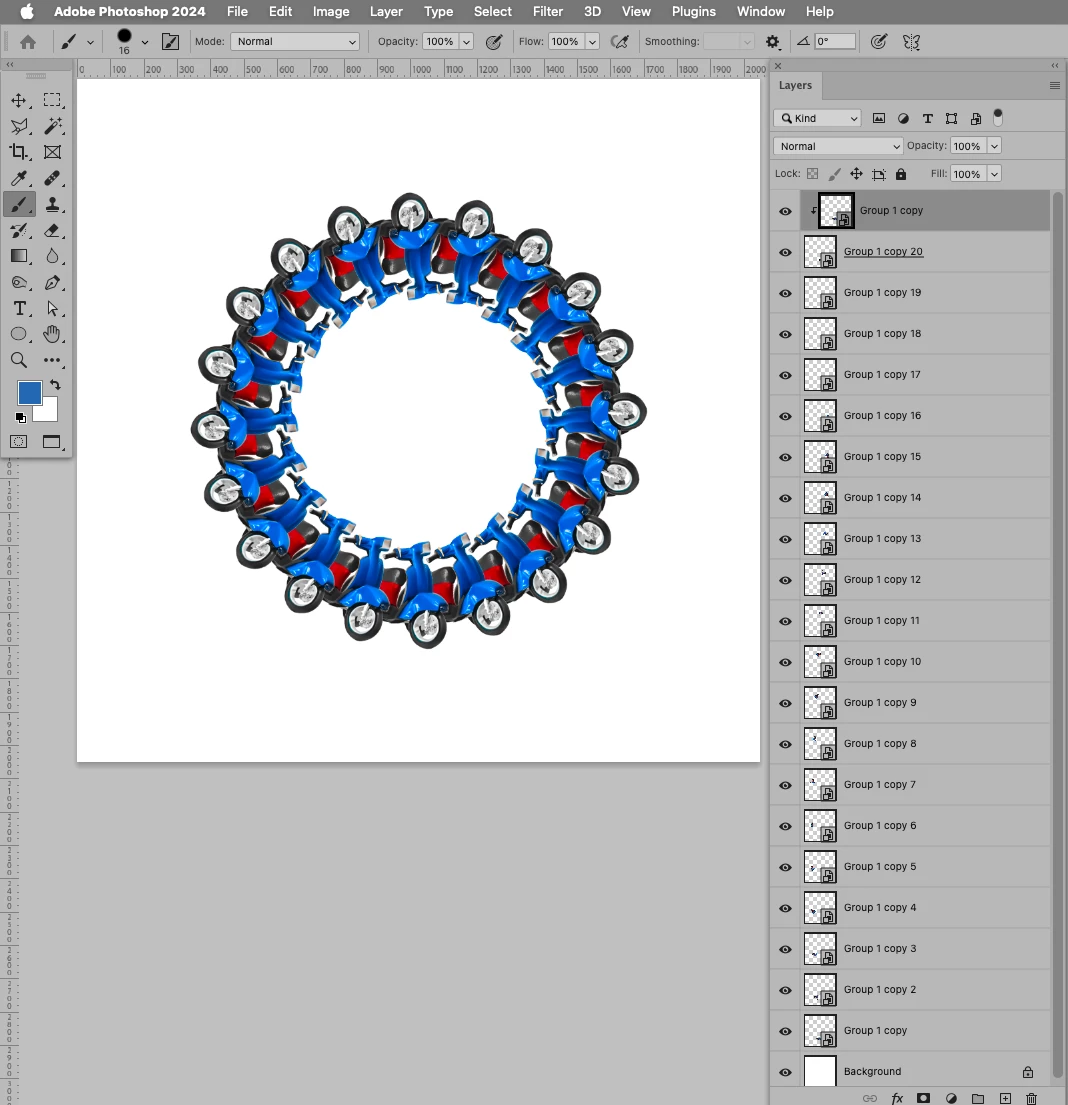Select the Pen tool
This screenshot has width=1068, height=1105.
(x=52, y=283)
